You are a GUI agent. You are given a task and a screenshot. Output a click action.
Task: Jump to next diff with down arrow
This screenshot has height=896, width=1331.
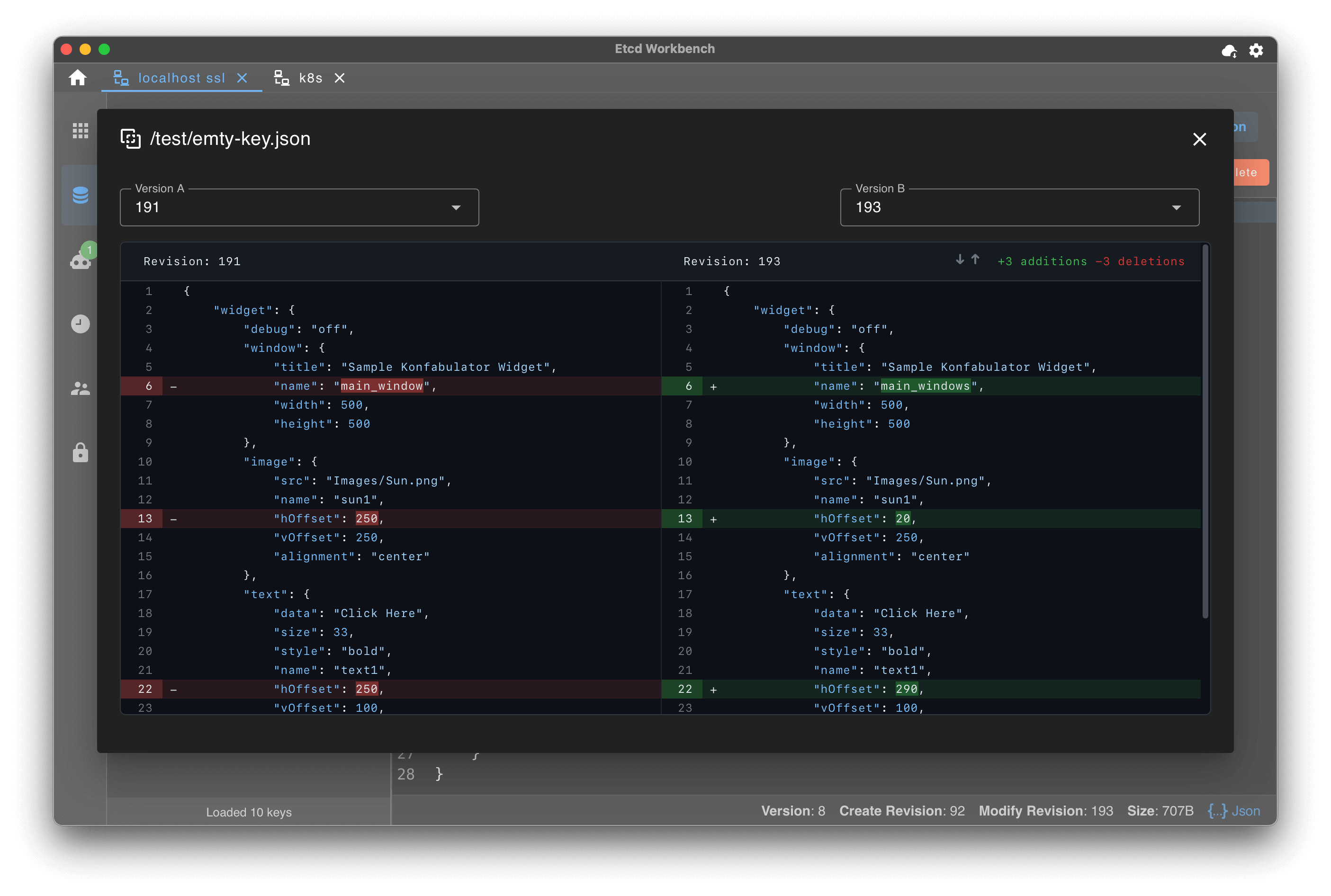pos(960,260)
